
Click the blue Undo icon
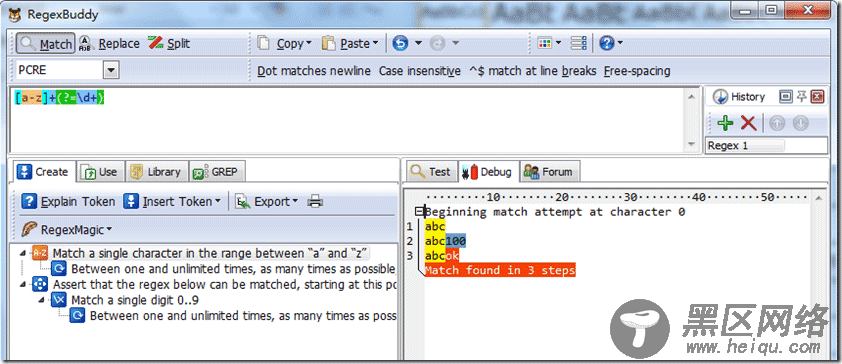click(400, 43)
